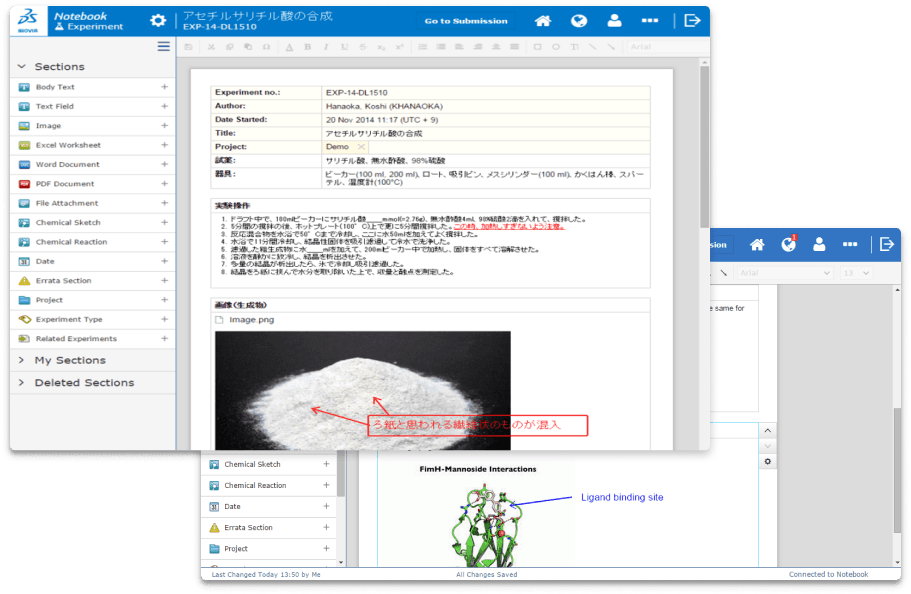911x594 pixels.
Task: Select Word Document in Sections list
Action: point(67,164)
